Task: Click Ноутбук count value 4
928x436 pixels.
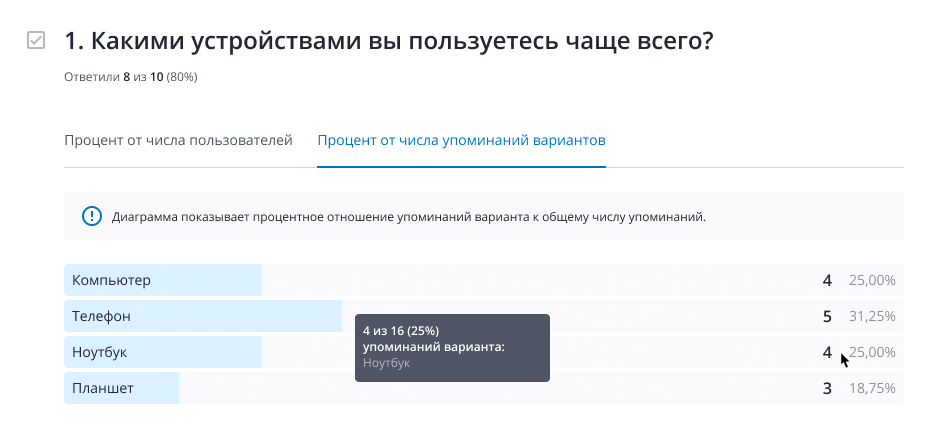Action: coord(827,353)
